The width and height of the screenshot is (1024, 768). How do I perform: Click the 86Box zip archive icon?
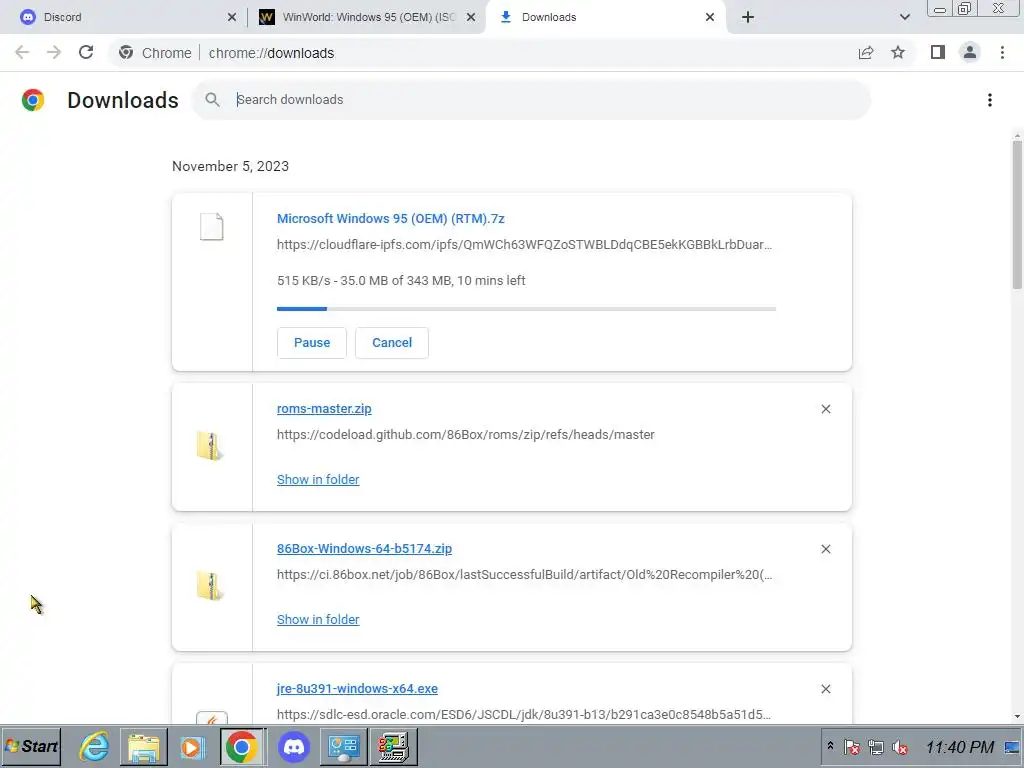pos(210,586)
